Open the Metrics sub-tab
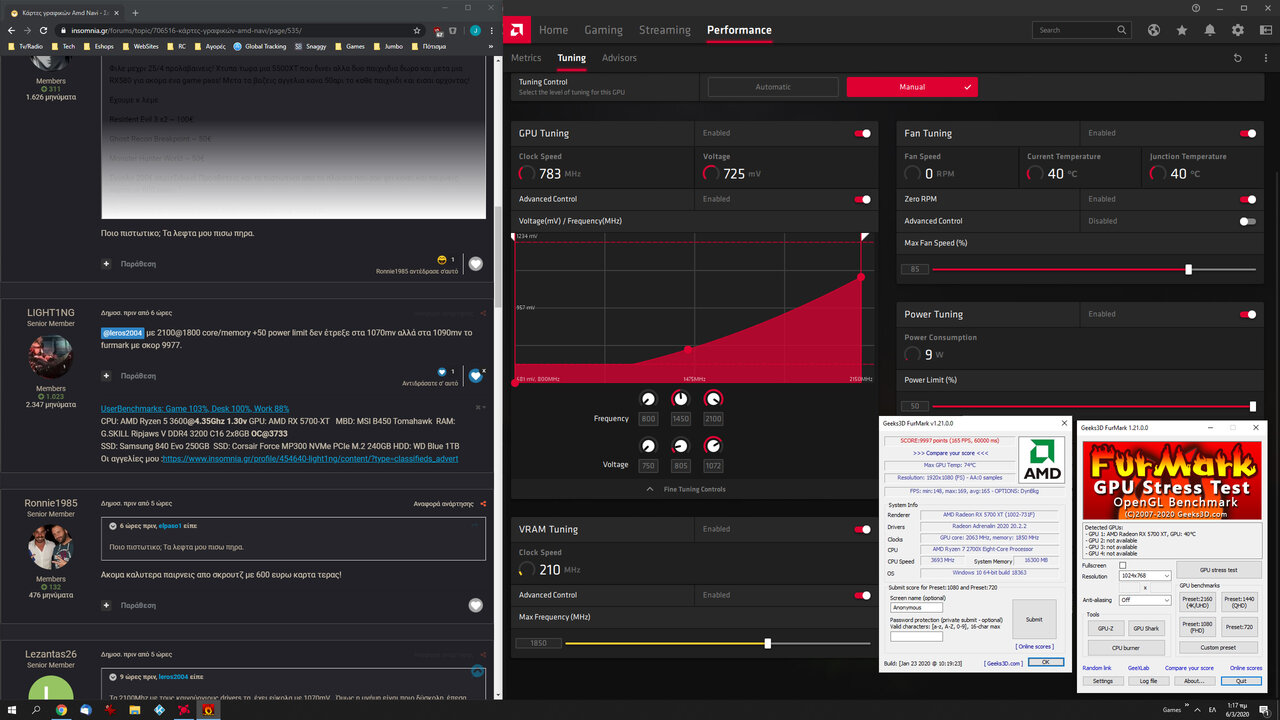Viewport: 1280px width, 720px height. (x=526, y=58)
